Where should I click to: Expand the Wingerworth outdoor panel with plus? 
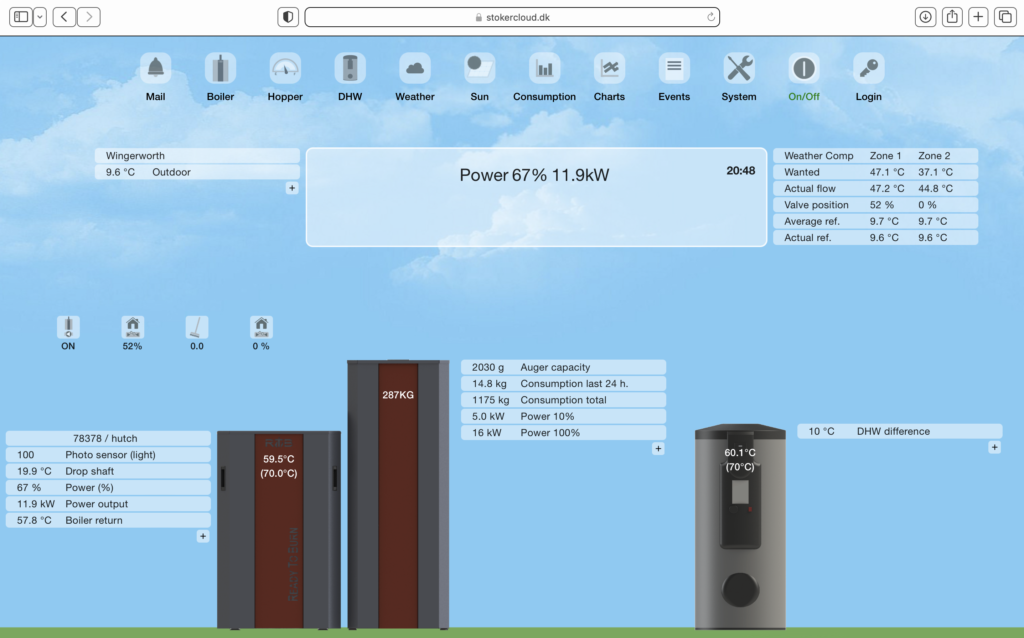click(x=292, y=188)
